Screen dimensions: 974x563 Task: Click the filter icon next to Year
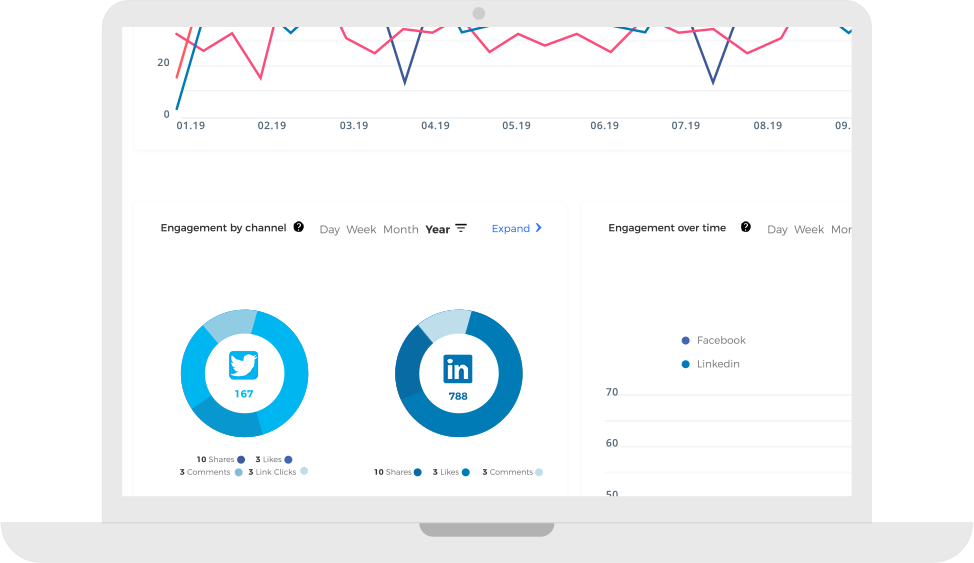[x=461, y=228]
